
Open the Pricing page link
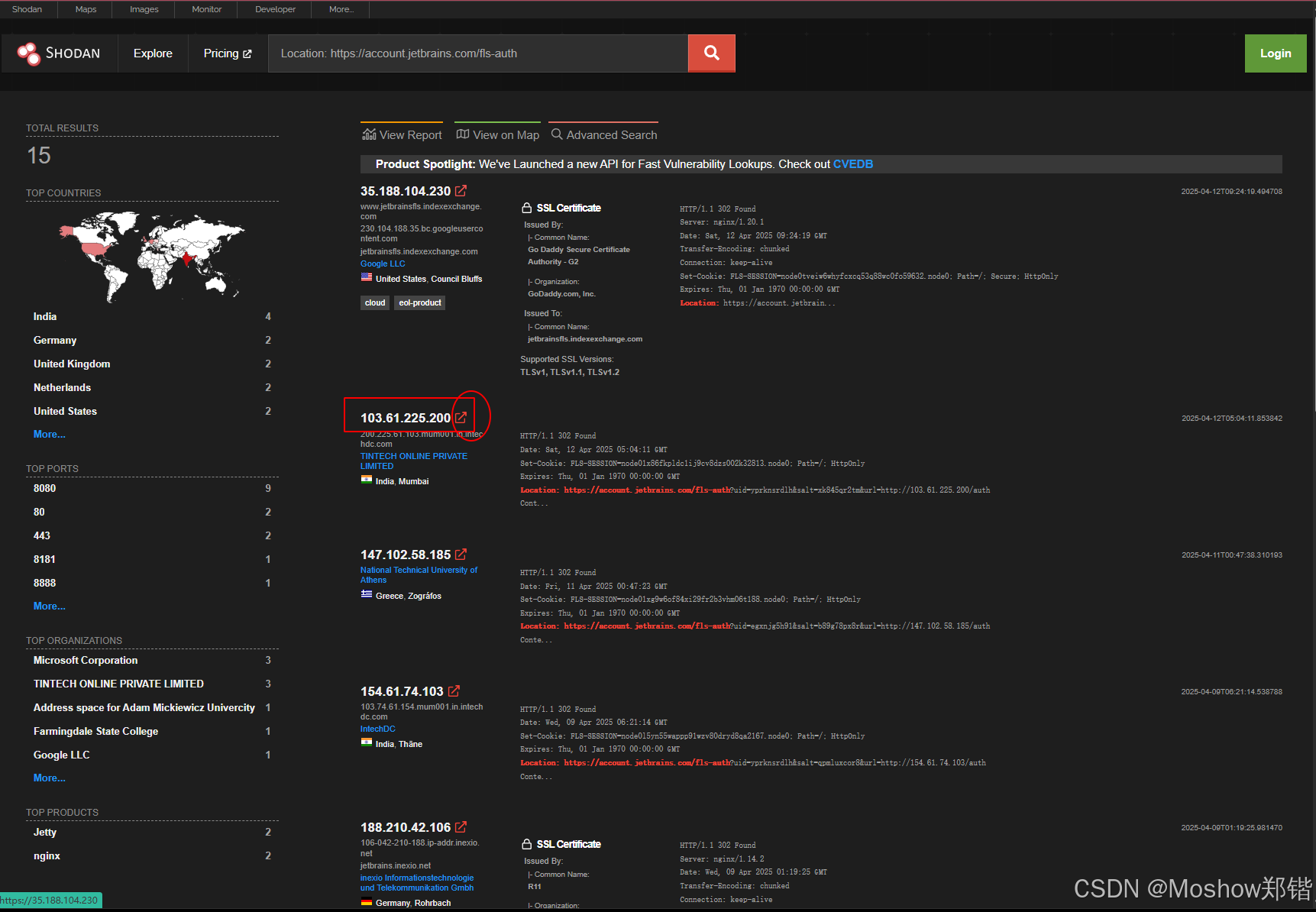[x=227, y=53]
